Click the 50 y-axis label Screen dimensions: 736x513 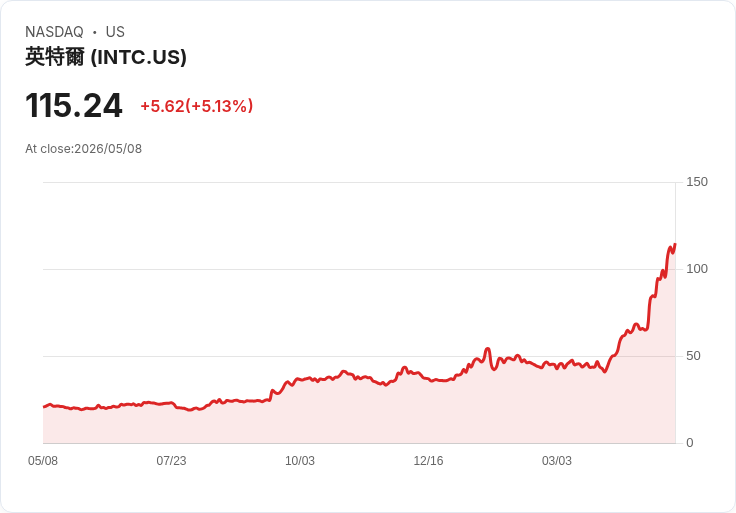tap(693, 356)
